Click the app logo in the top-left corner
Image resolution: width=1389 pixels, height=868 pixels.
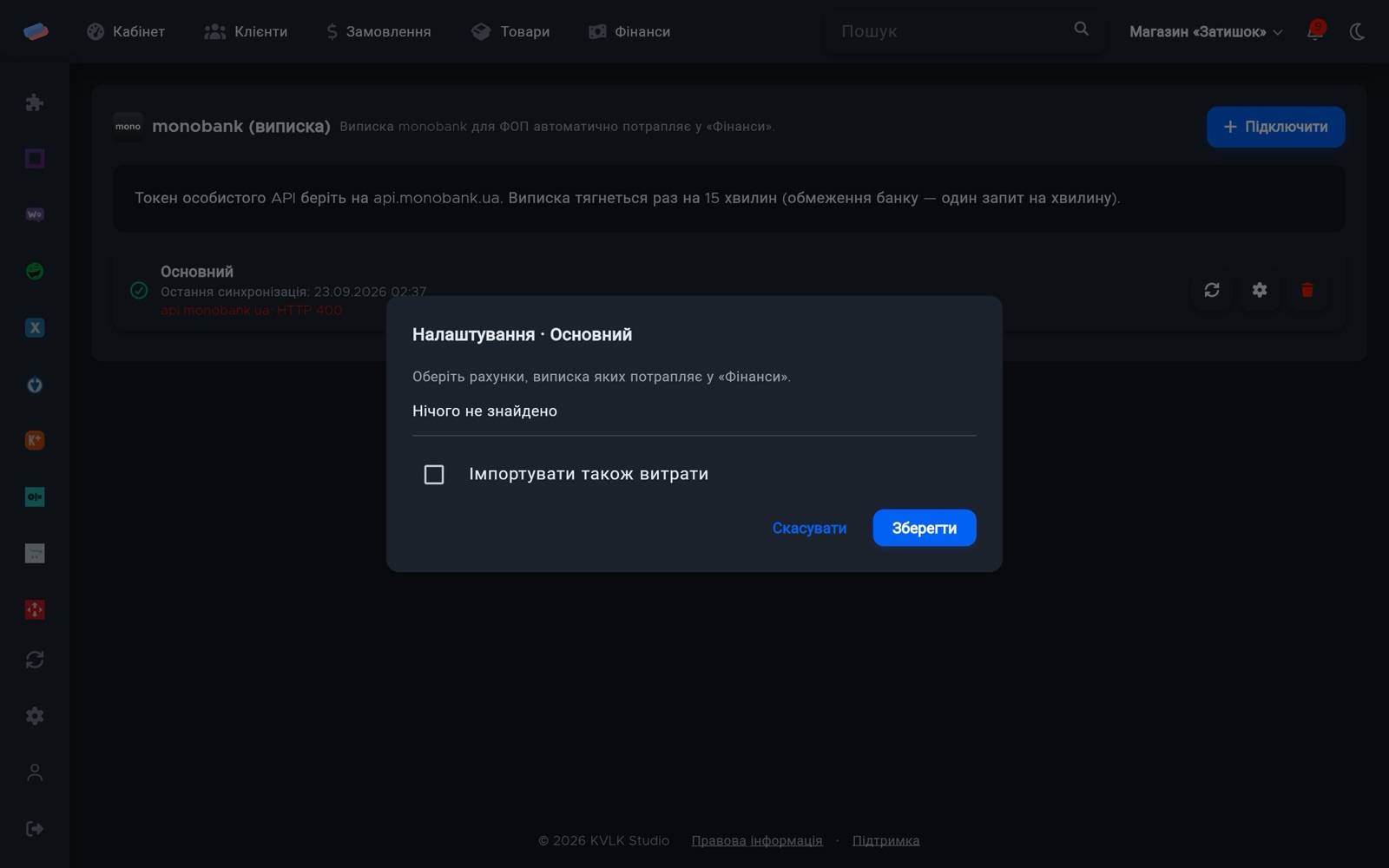36,31
